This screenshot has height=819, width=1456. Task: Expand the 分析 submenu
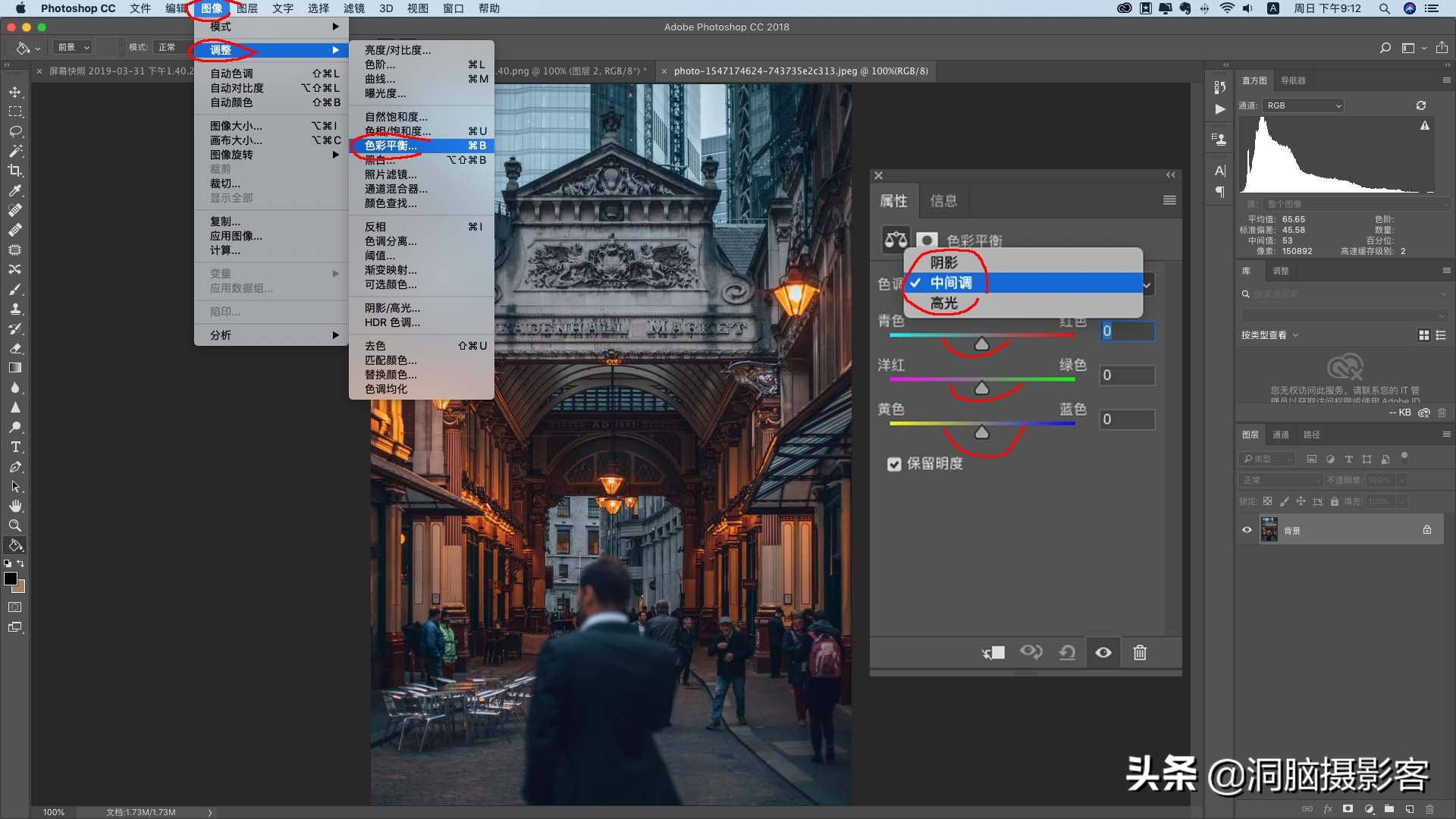click(x=271, y=335)
